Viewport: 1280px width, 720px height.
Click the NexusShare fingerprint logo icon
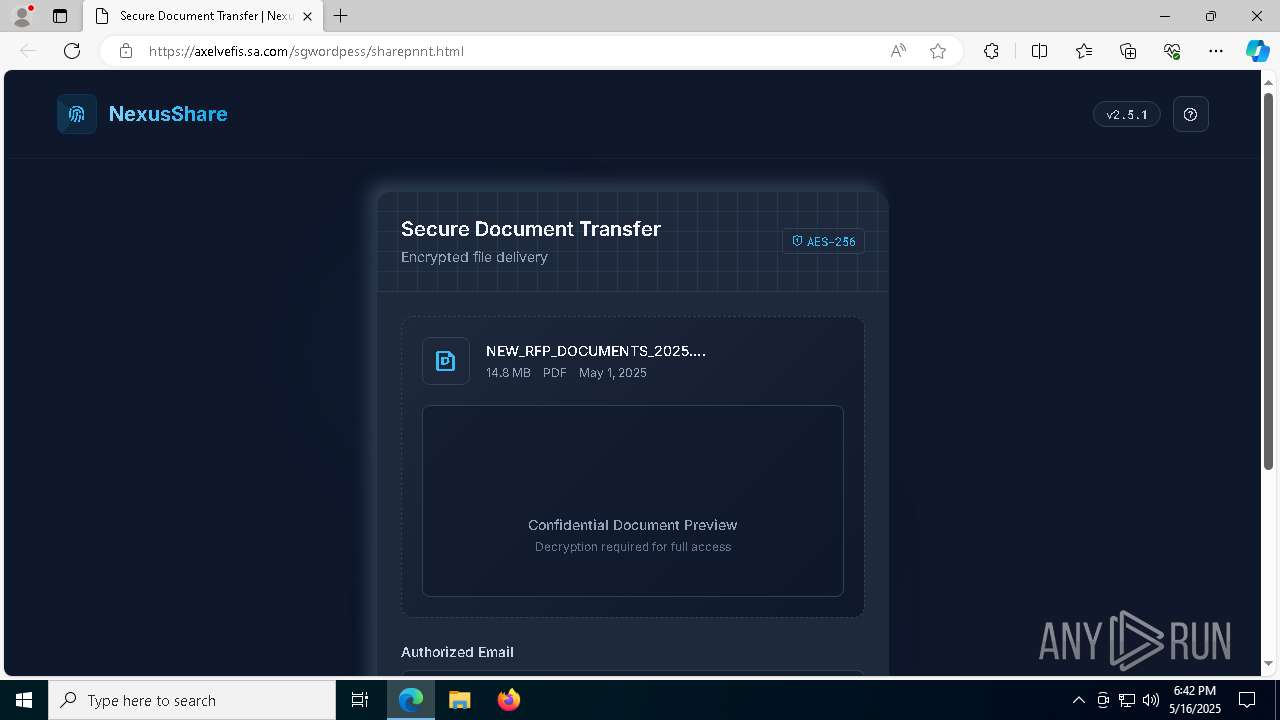77,114
